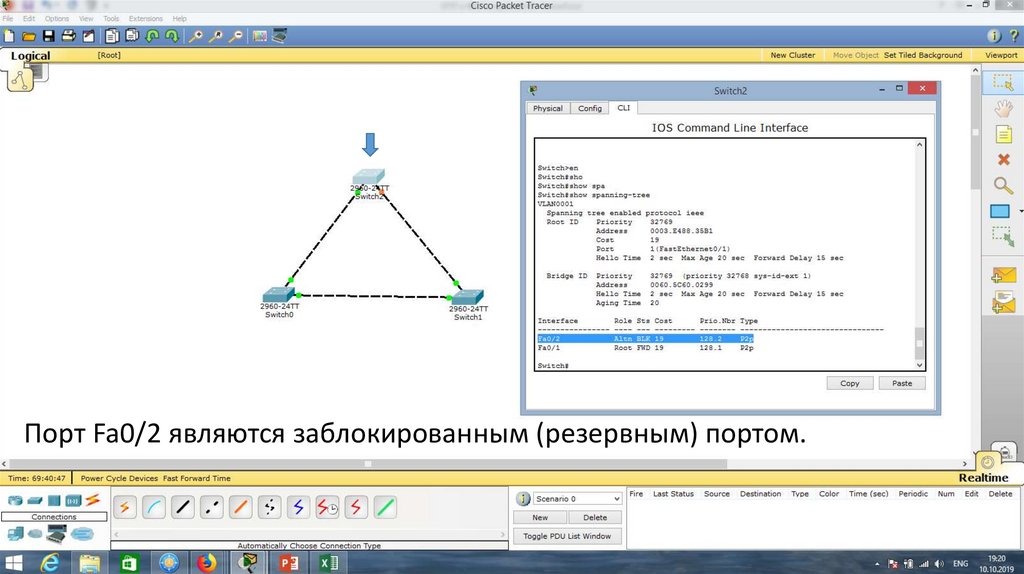Open the drawing palette icon

(260, 36)
